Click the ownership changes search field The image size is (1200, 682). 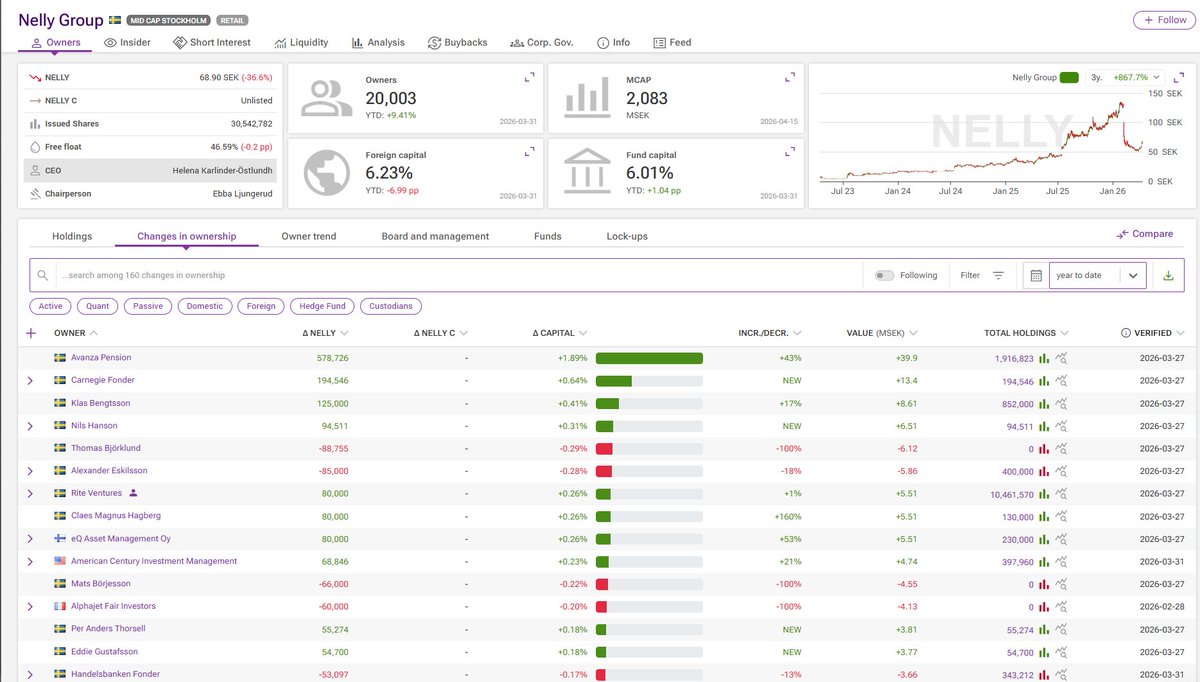click(x=458, y=275)
